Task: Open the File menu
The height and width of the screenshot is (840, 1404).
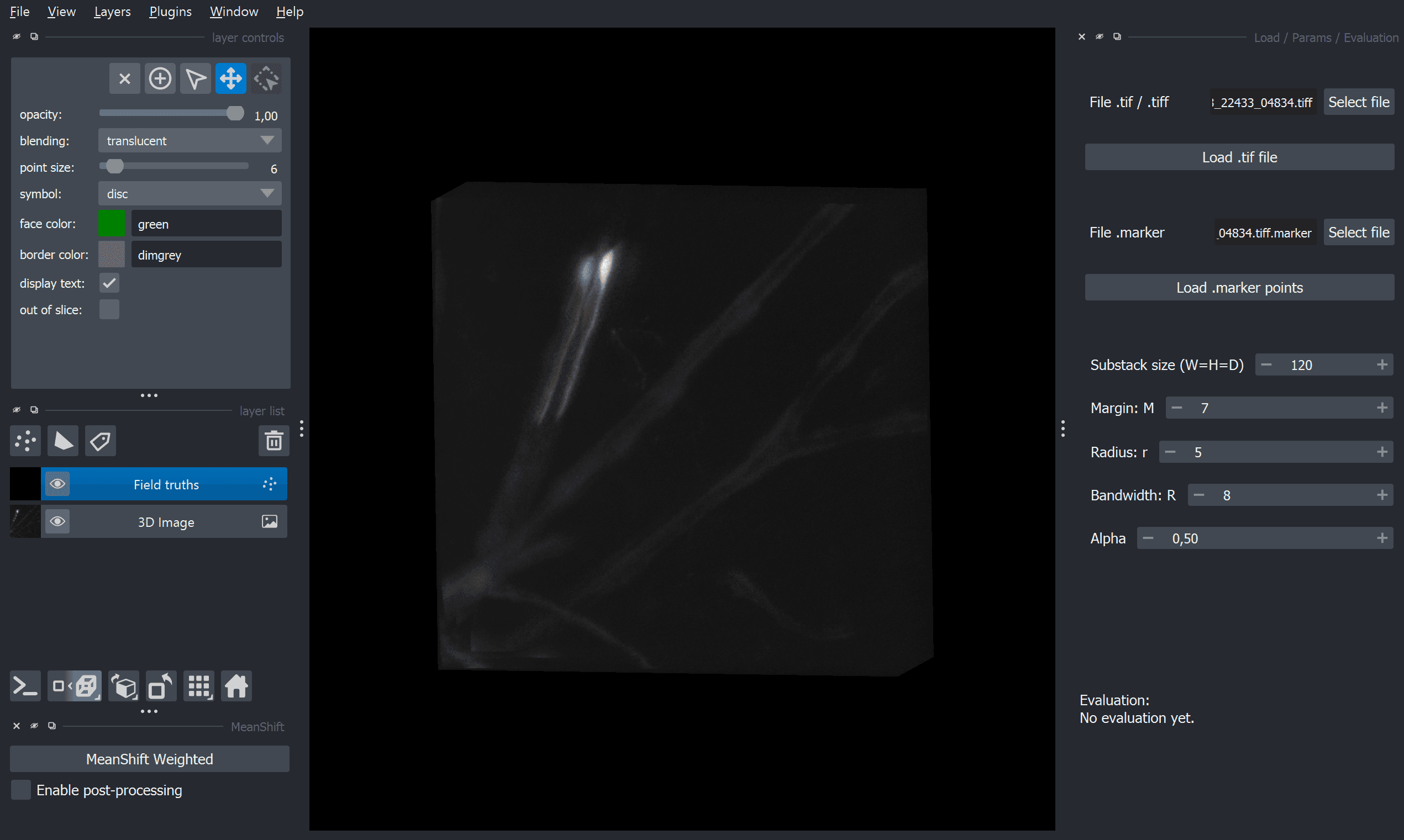Action: coord(20,11)
